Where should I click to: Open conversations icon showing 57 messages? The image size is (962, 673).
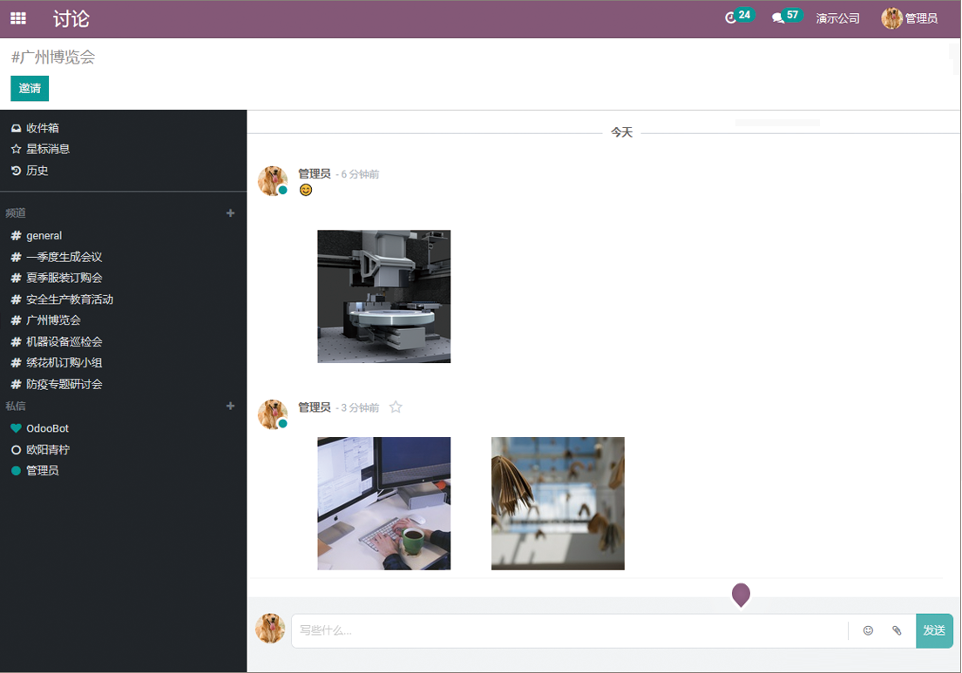[x=779, y=18]
